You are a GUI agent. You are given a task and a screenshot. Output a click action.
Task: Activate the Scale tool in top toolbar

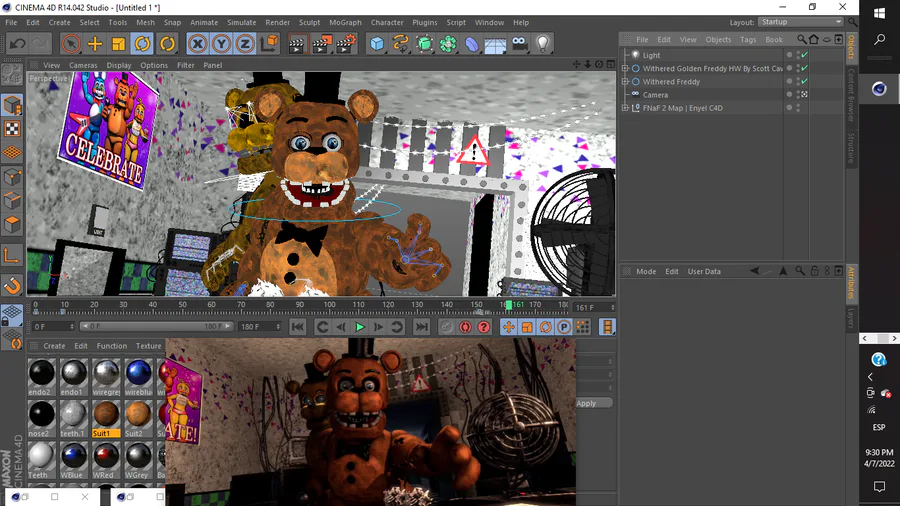pos(119,44)
